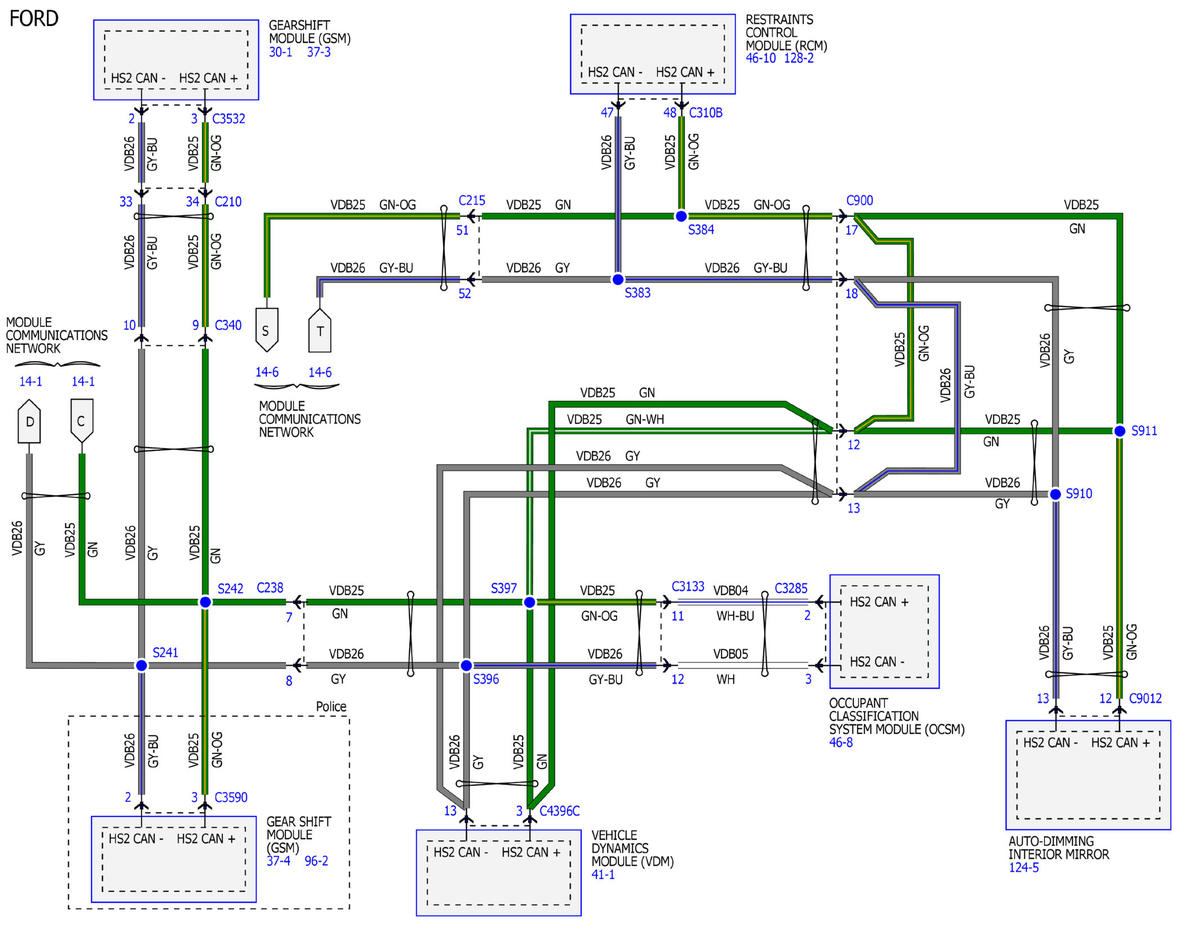1200x927 pixels.
Task: Open page reference 124-5 for Auto-Dimming Mirror
Action: point(1024,868)
